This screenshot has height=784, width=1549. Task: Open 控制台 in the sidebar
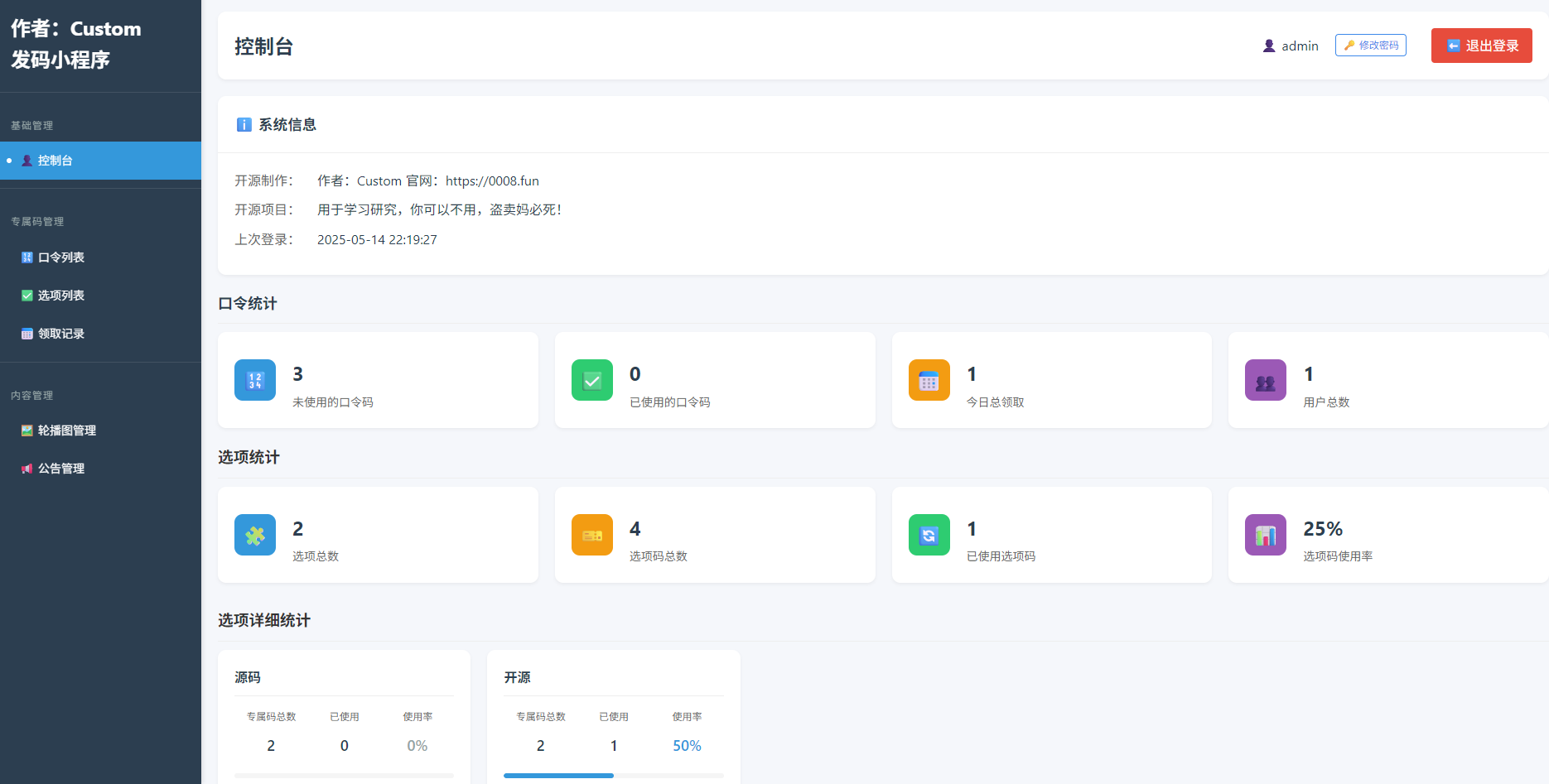[x=55, y=161]
